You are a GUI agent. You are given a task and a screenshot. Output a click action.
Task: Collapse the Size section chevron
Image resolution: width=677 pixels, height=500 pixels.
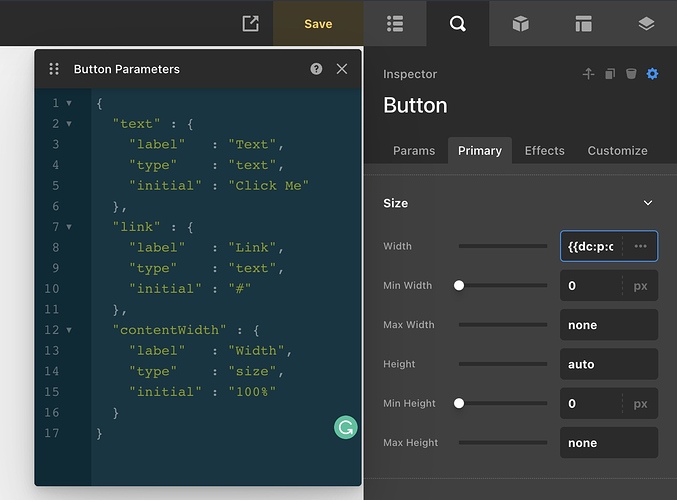[x=648, y=203]
